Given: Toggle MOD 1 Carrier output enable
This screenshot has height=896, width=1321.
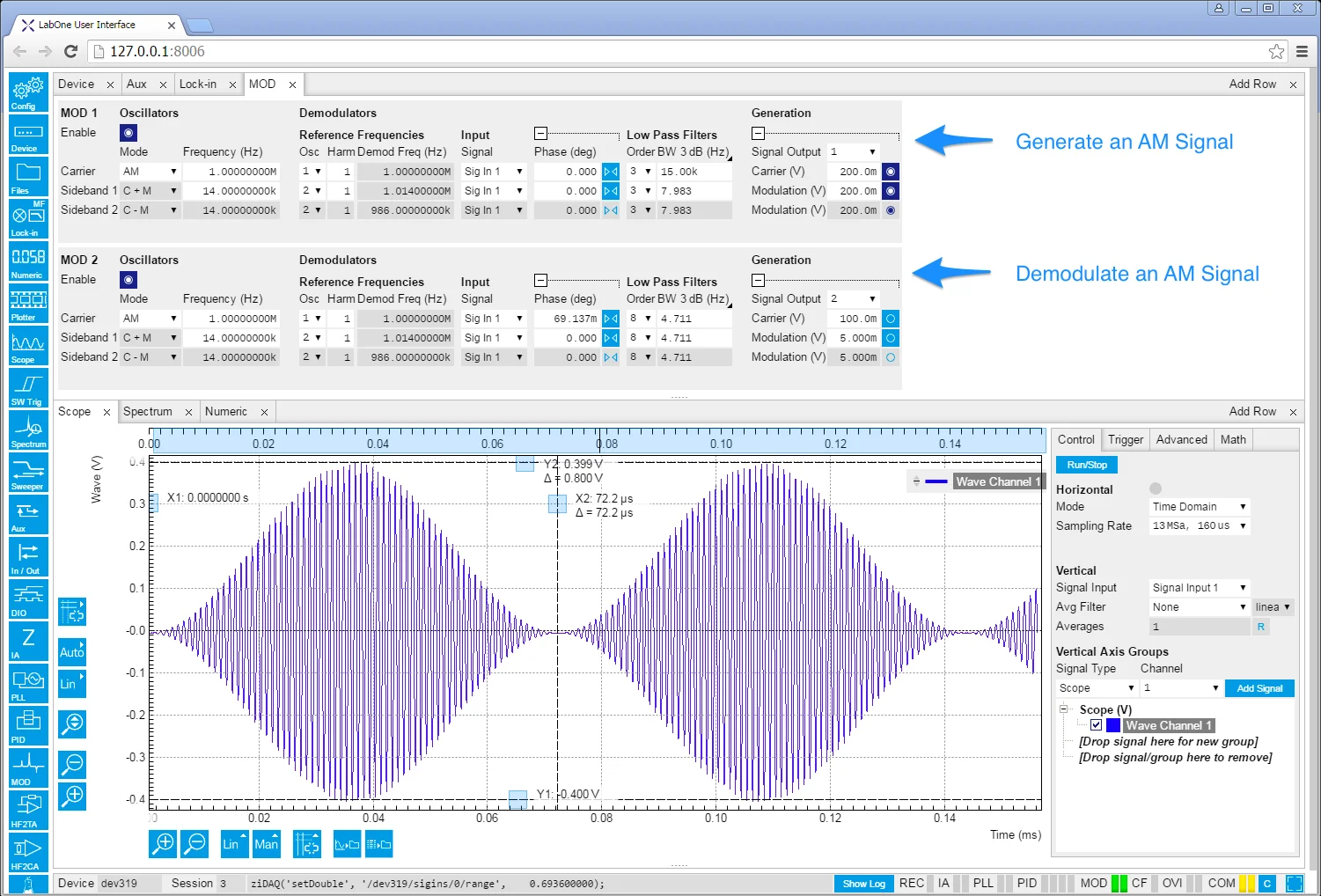Looking at the screenshot, I should coord(891,172).
